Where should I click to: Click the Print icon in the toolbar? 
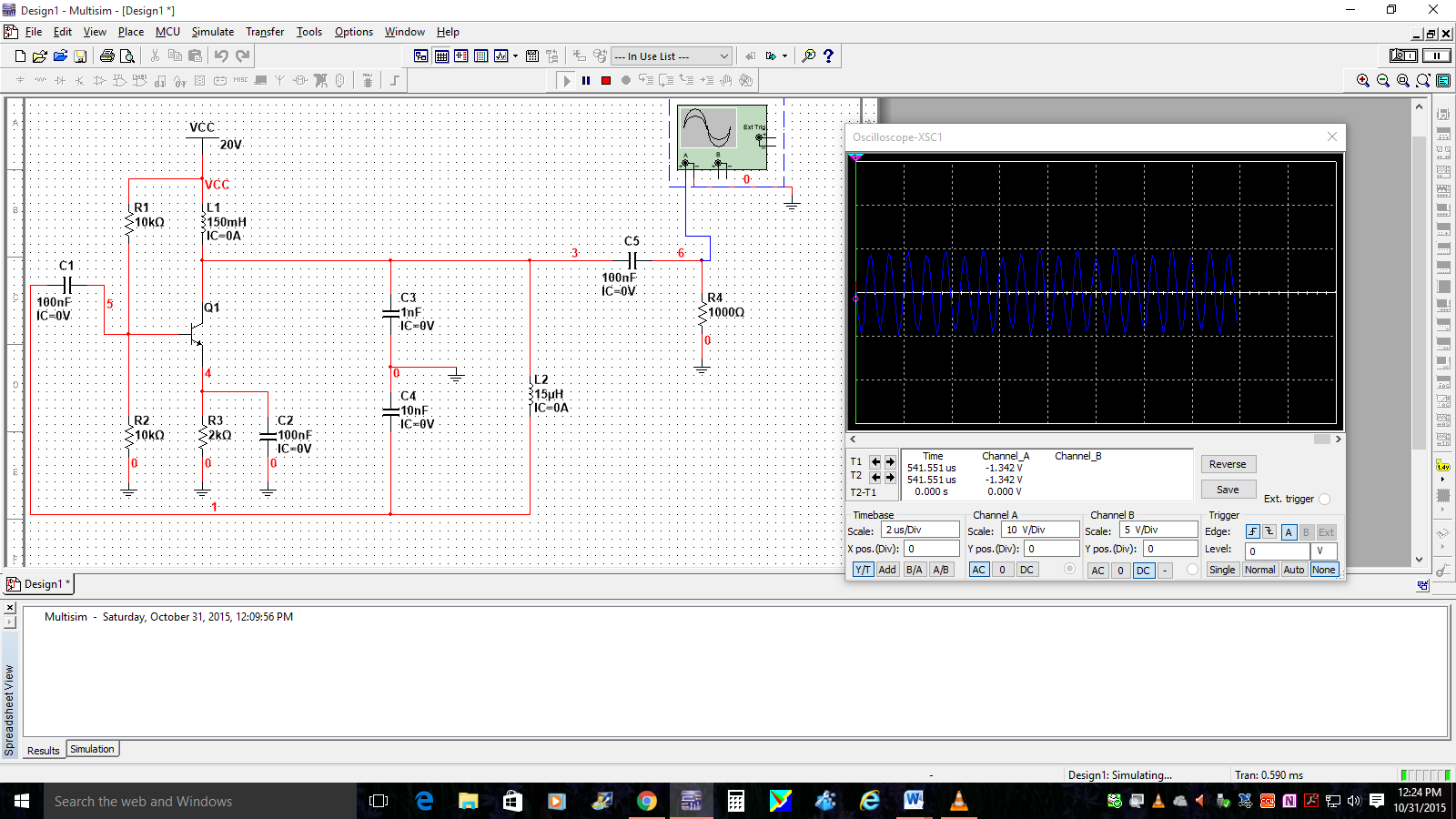pyautogui.click(x=107, y=56)
